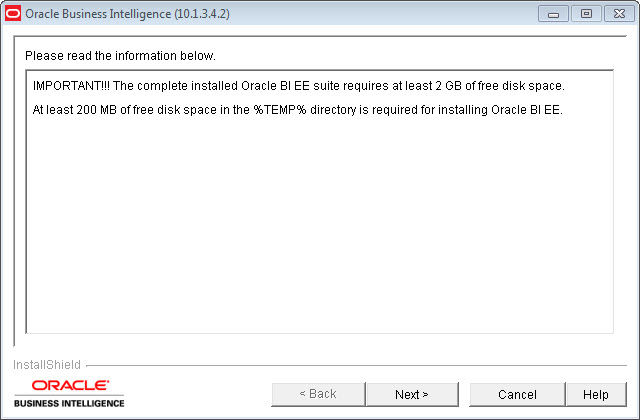Maximize the installer window
The width and height of the screenshot is (640, 420).
(x=586, y=14)
